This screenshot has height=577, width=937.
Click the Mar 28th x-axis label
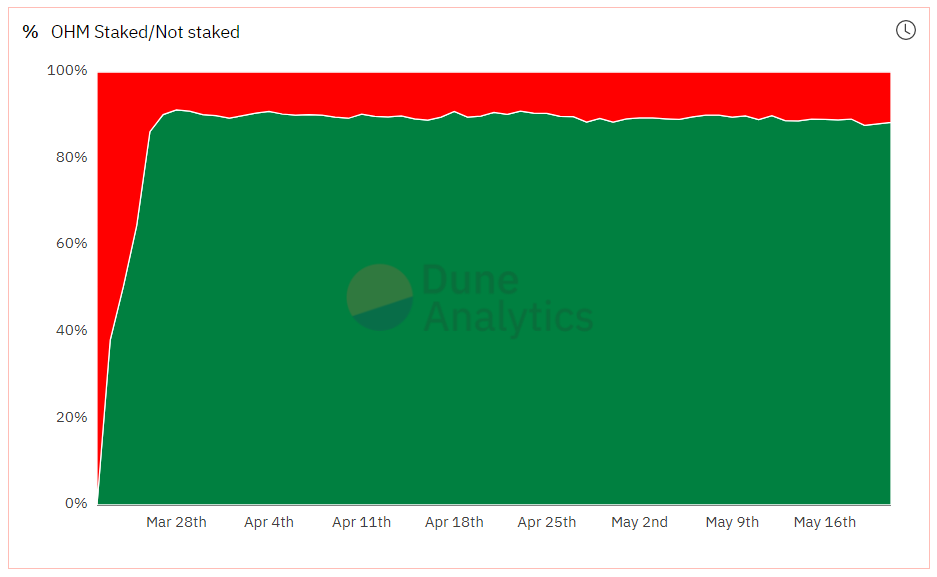pyautogui.click(x=176, y=522)
